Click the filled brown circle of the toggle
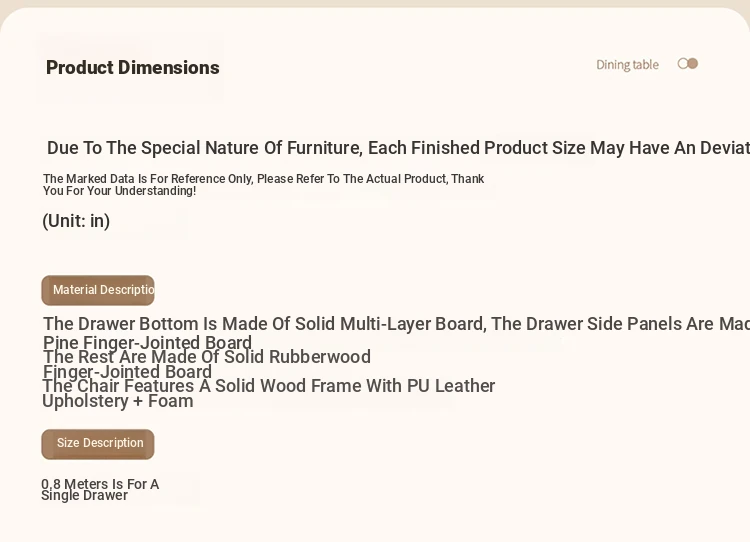This screenshot has width=750, height=542. pyautogui.click(x=693, y=64)
